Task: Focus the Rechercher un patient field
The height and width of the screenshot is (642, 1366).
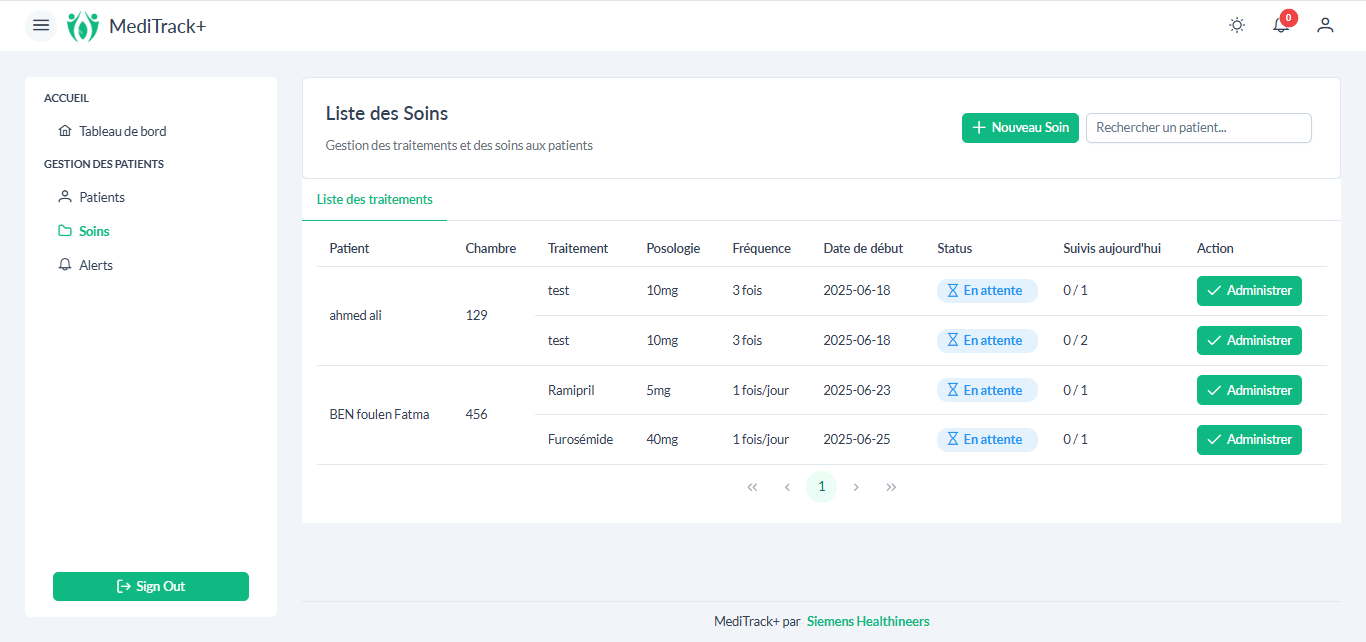Action: pos(1199,128)
